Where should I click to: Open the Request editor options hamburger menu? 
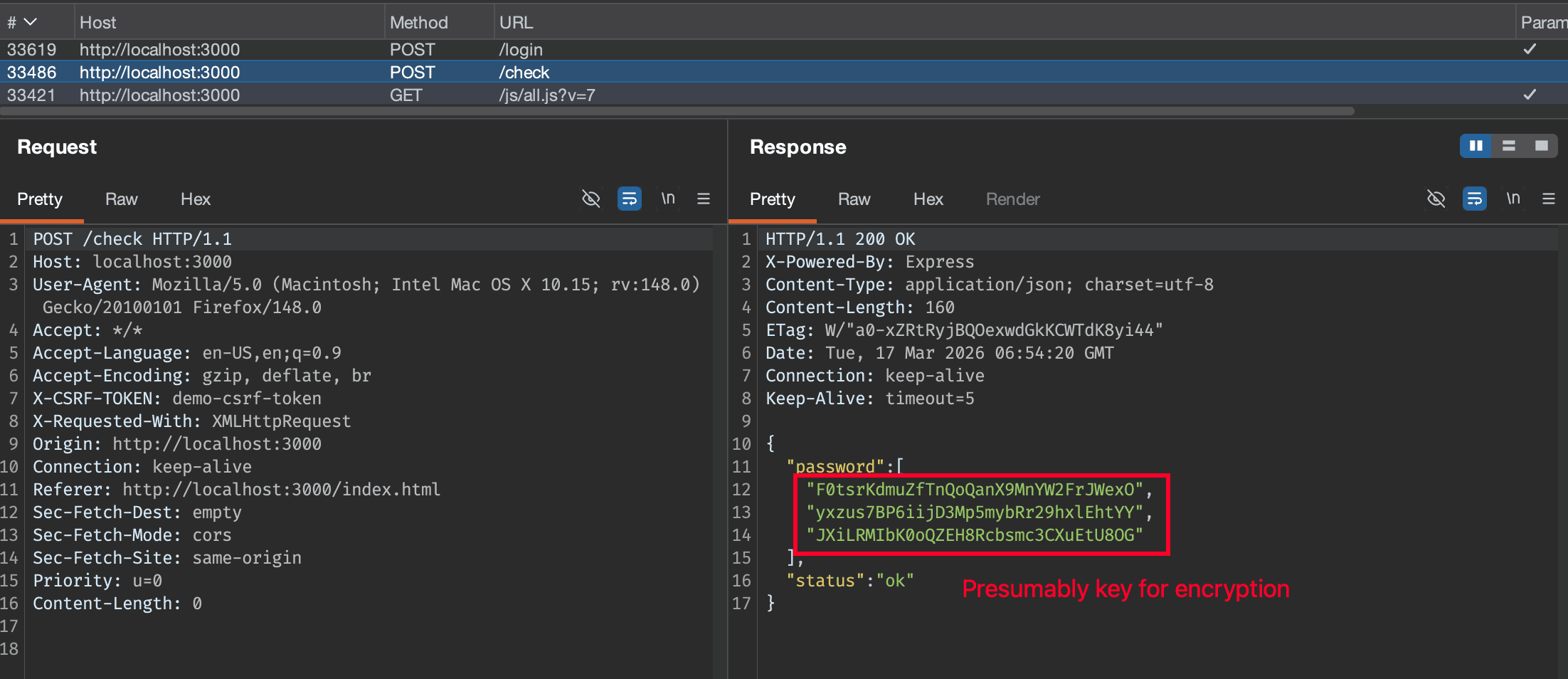coord(704,199)
